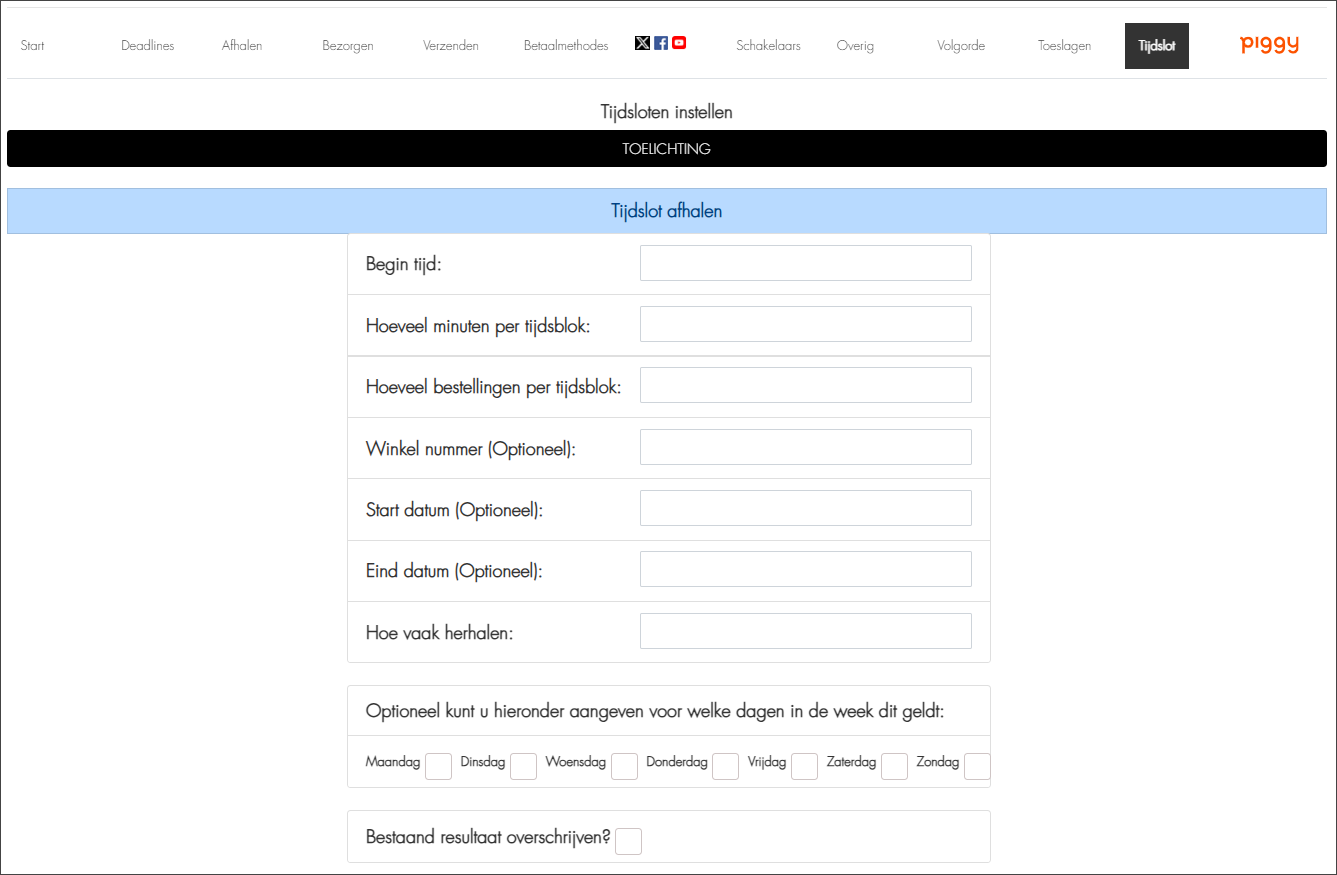Switch to the Schakelaars tab
This screenshot has width=1337, height=875.
pos(768,46)
